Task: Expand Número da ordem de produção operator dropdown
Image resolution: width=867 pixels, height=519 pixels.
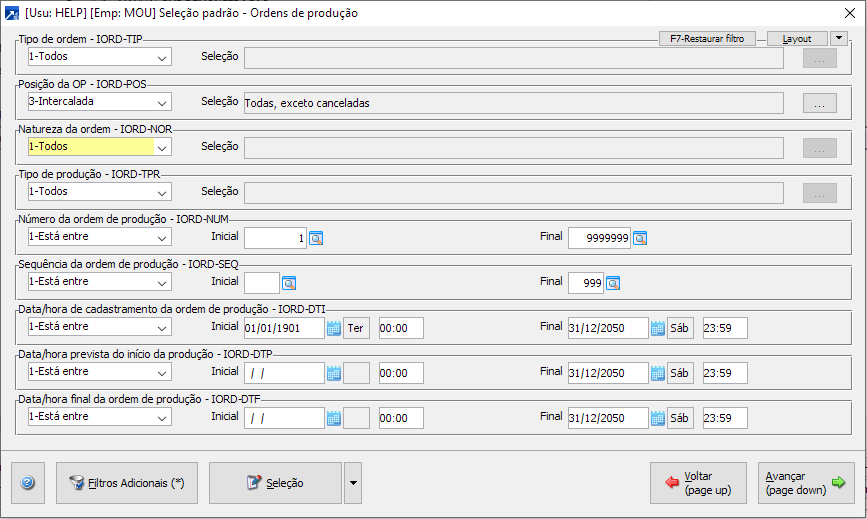Action: pyautogui.click(x=162, y=237)
